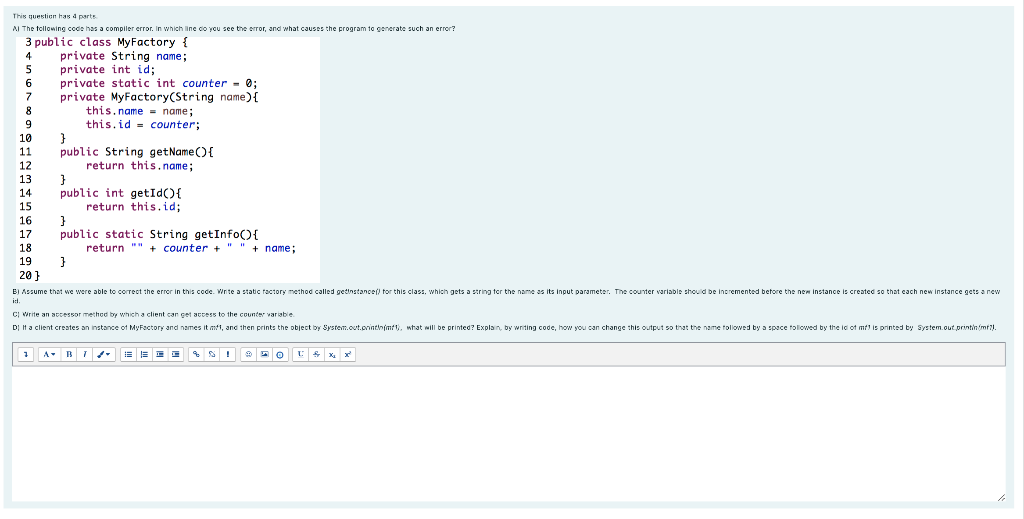The height and width of the screenshot is (519, 1024).
Task: Insert an unordered bullet list
Action: [129, 354]
